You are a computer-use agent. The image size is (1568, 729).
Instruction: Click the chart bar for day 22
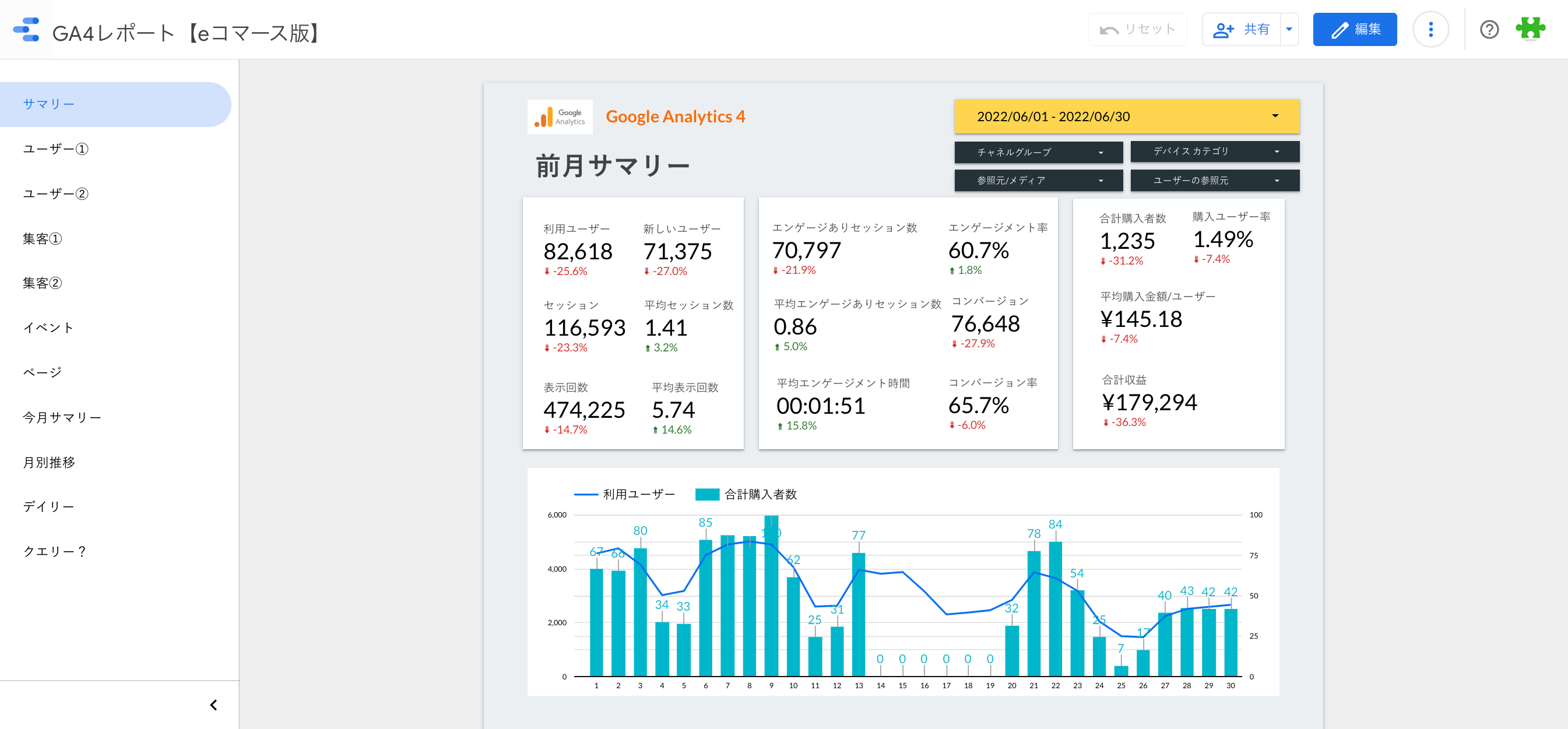tap(1056, 608)
